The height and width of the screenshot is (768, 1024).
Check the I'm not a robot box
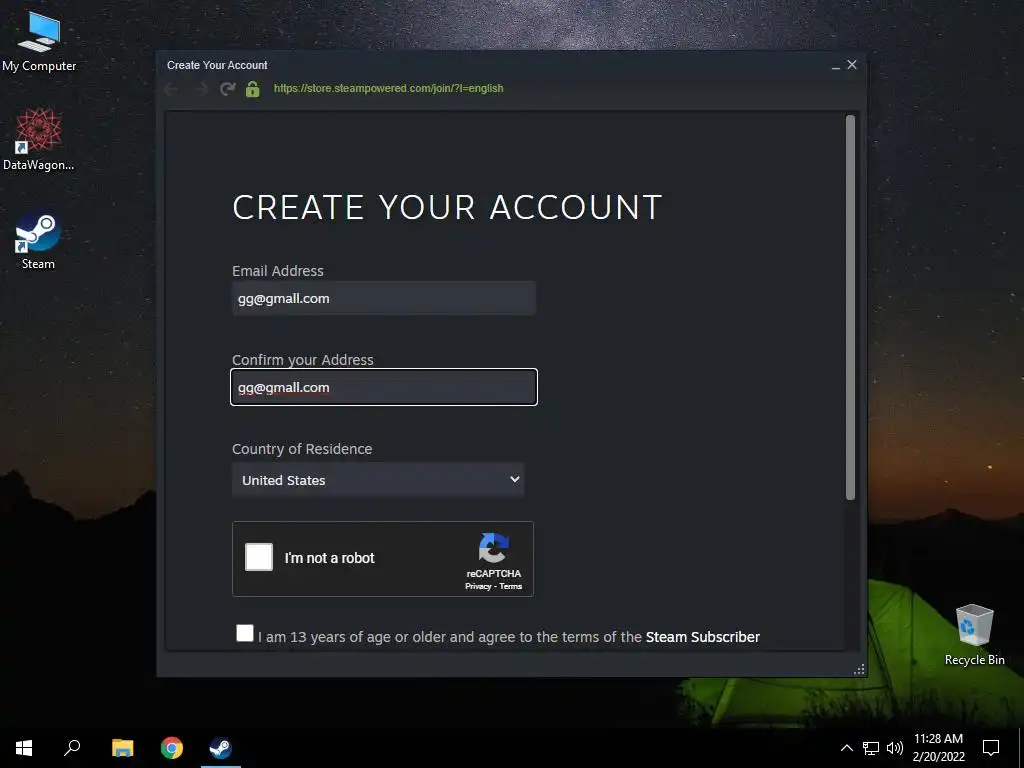259,557
